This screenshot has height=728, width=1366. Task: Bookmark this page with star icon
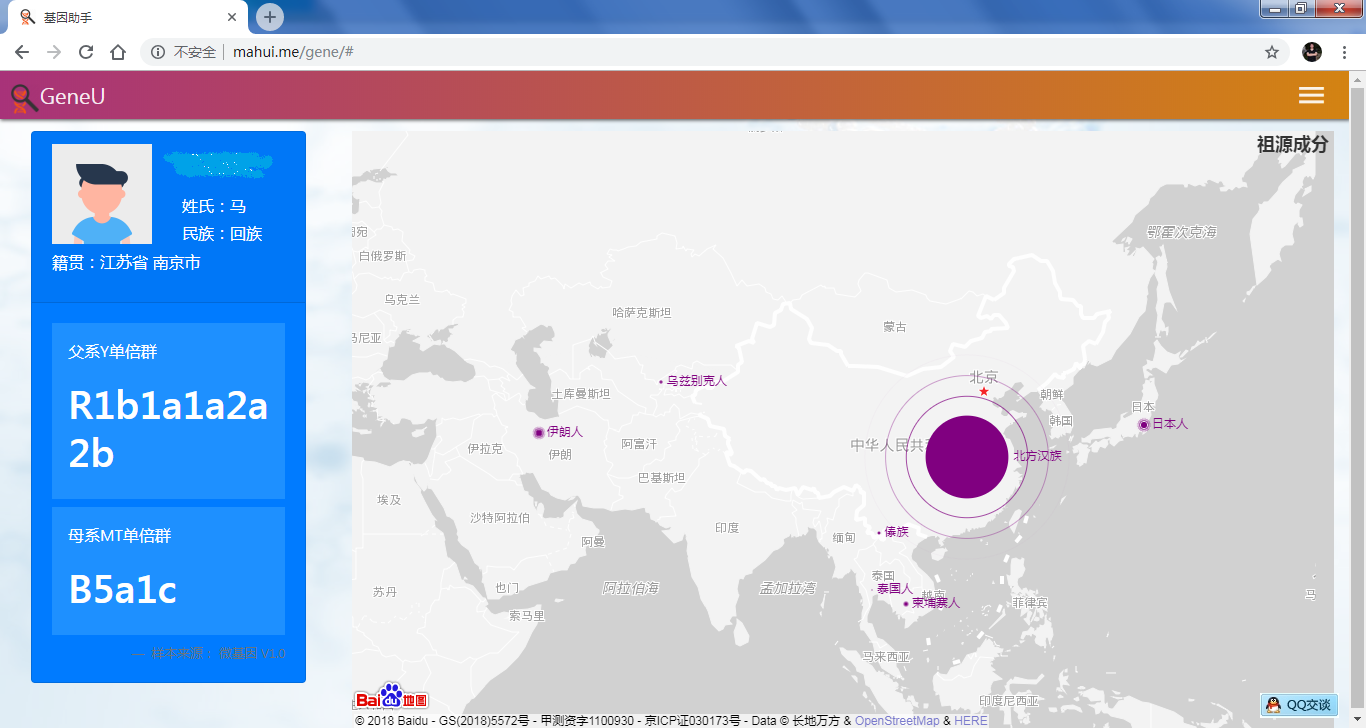tap(1271, 52)
